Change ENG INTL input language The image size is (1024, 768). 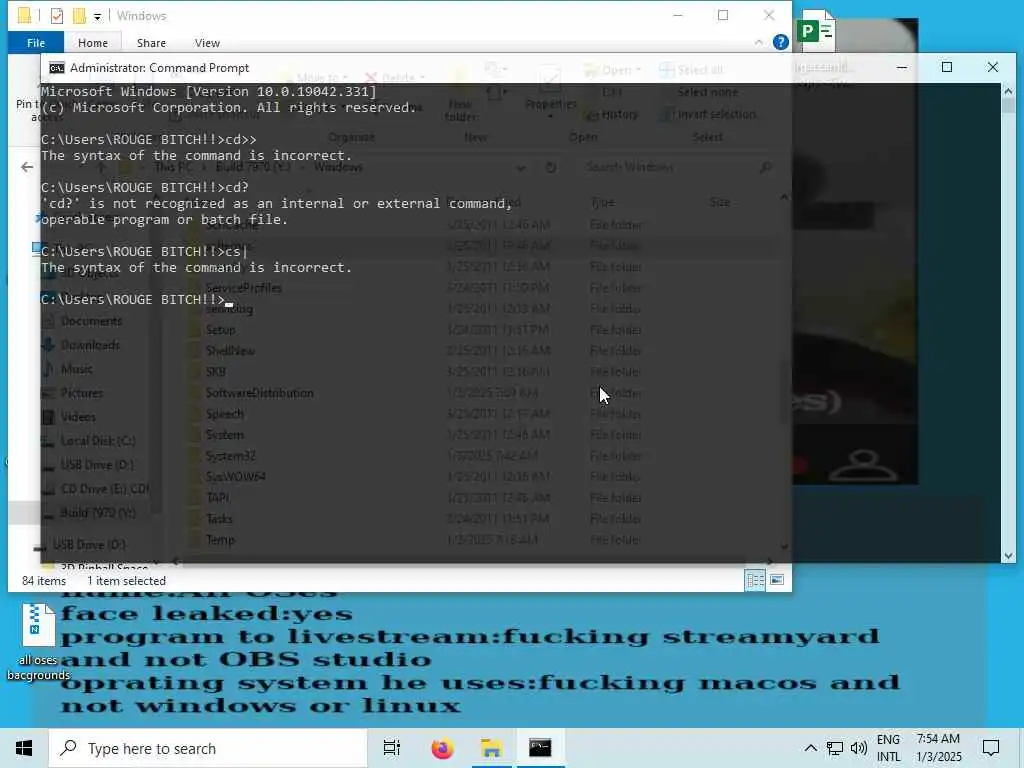pyautogui.click(x=888, y=748)
